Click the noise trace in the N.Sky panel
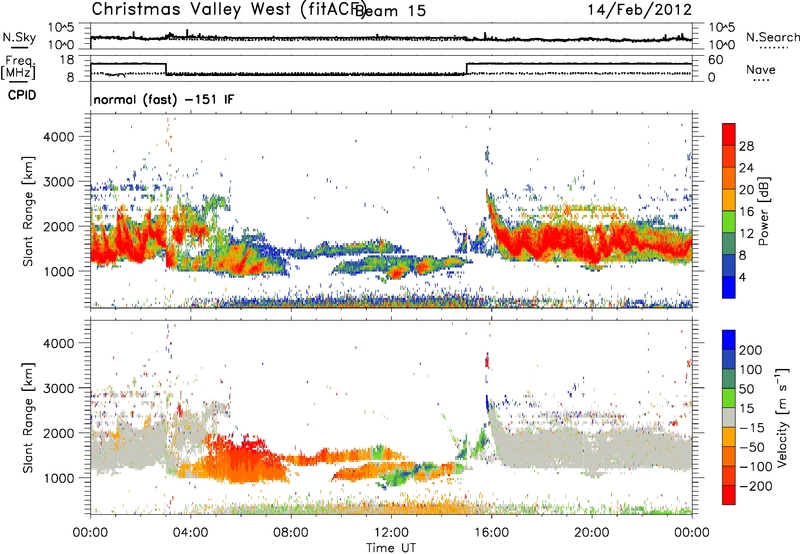 tap(391, 38)
